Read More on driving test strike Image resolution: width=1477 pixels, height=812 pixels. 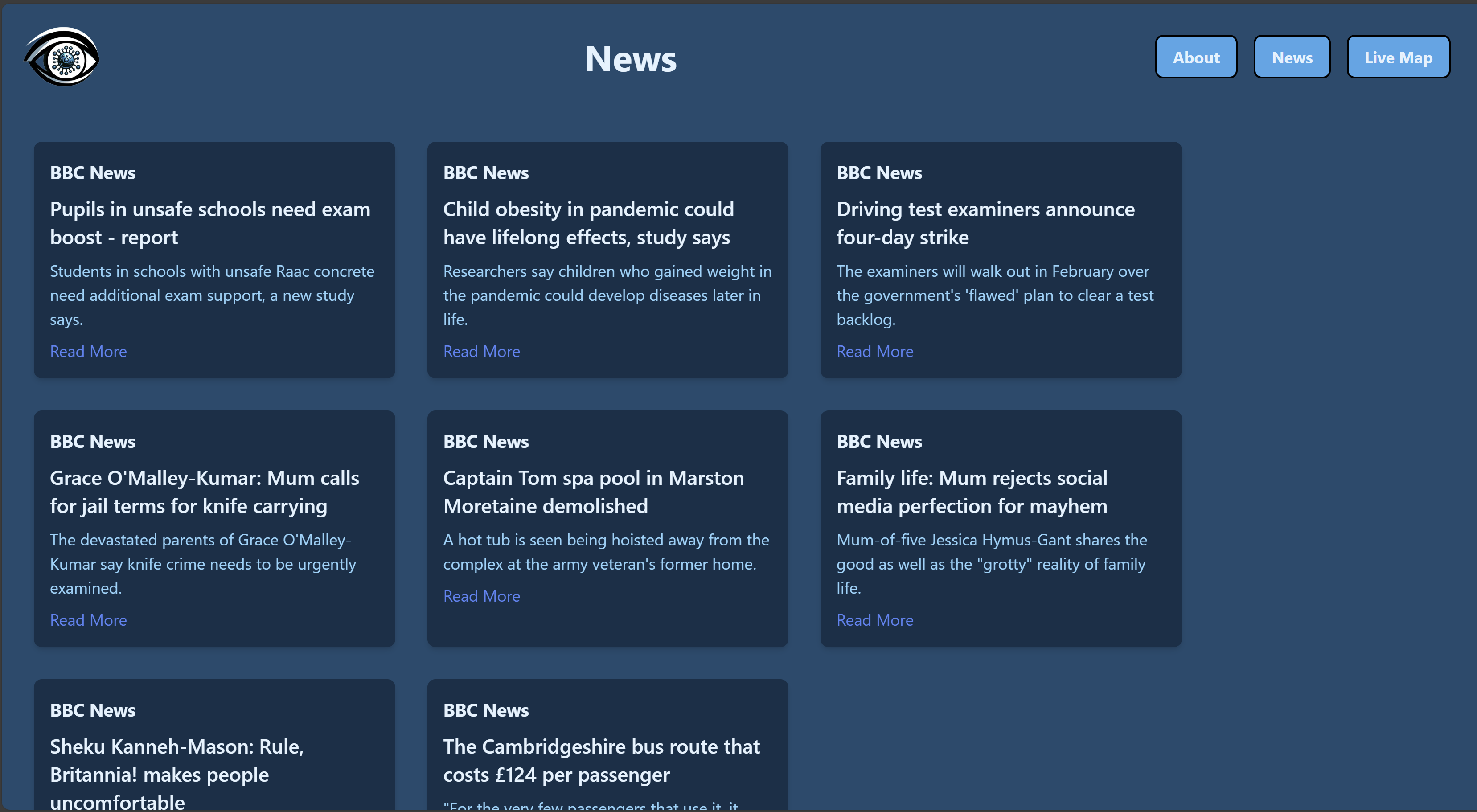pos(874,351)
